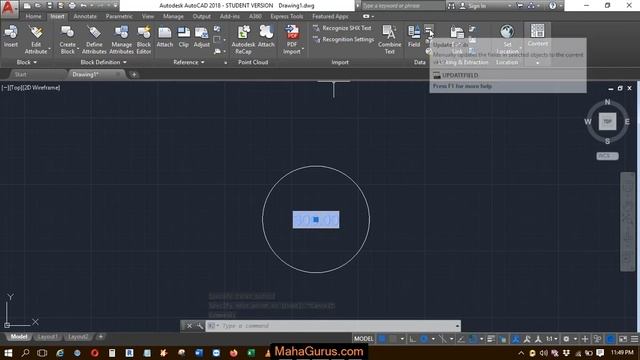Open Define Attributes tool
This screenshot has width=640, height=360.
(94, 39)
